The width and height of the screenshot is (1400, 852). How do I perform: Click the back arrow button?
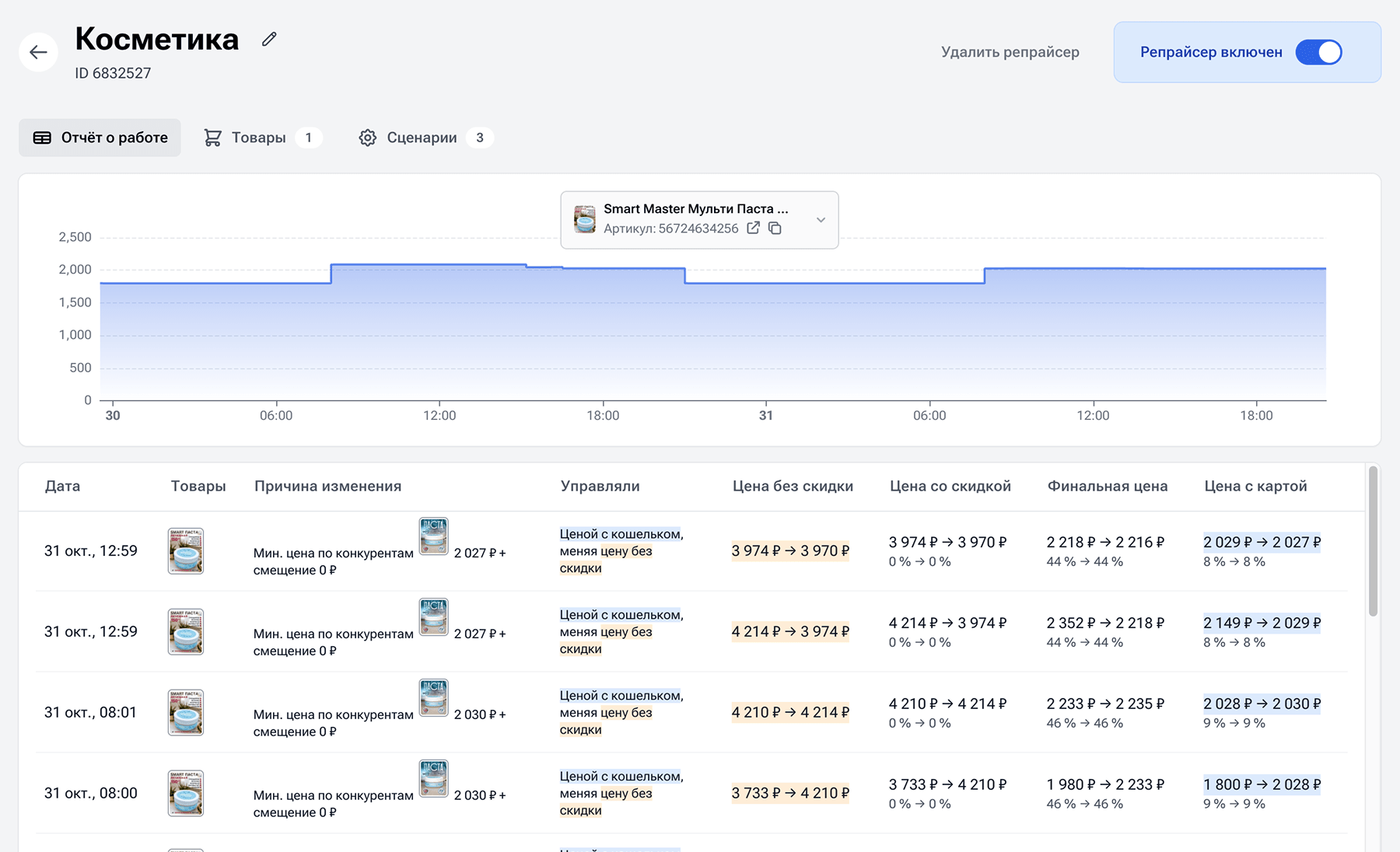point(38,52)
